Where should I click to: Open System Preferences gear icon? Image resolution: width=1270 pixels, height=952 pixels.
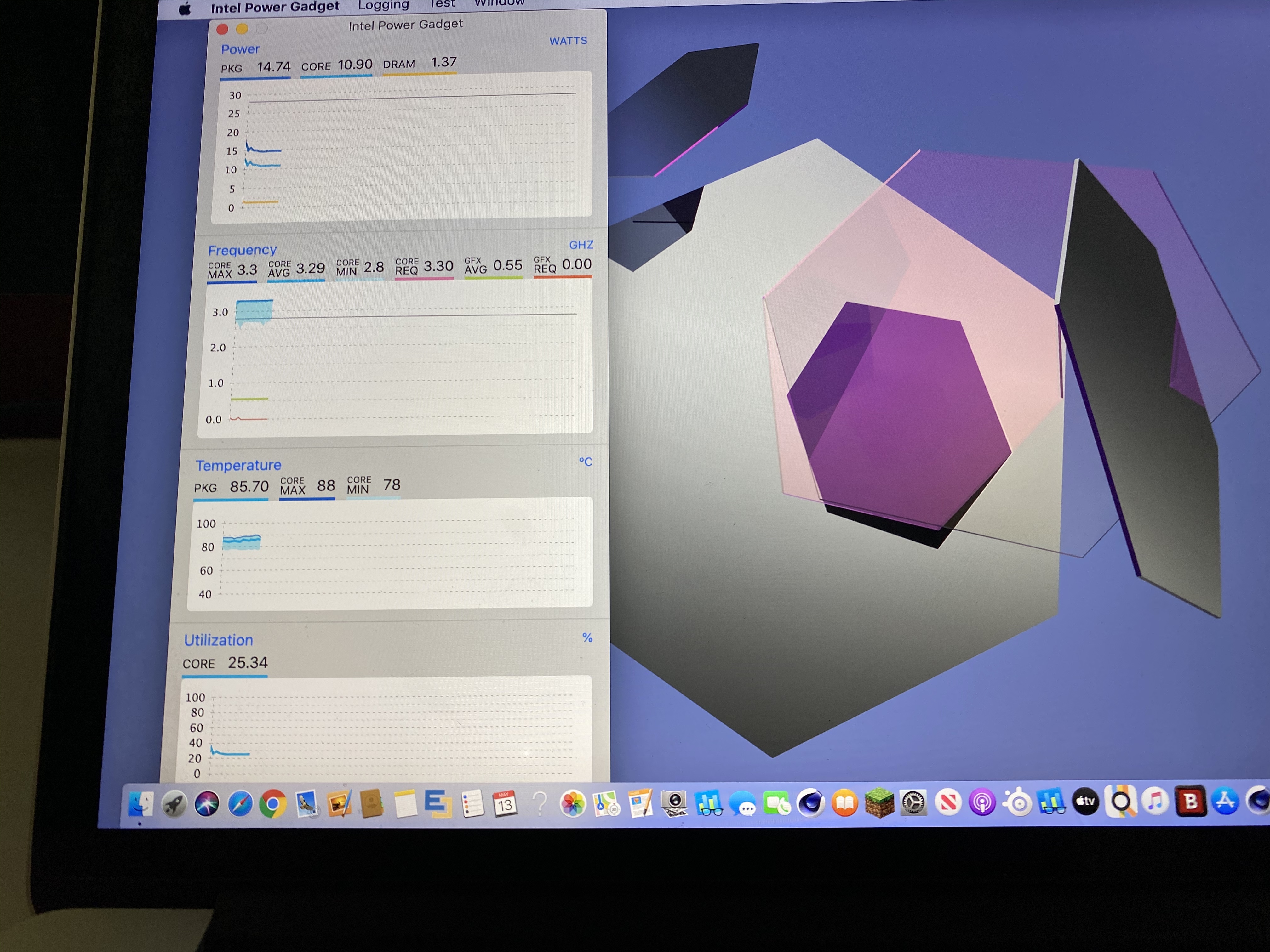(913, 802)
